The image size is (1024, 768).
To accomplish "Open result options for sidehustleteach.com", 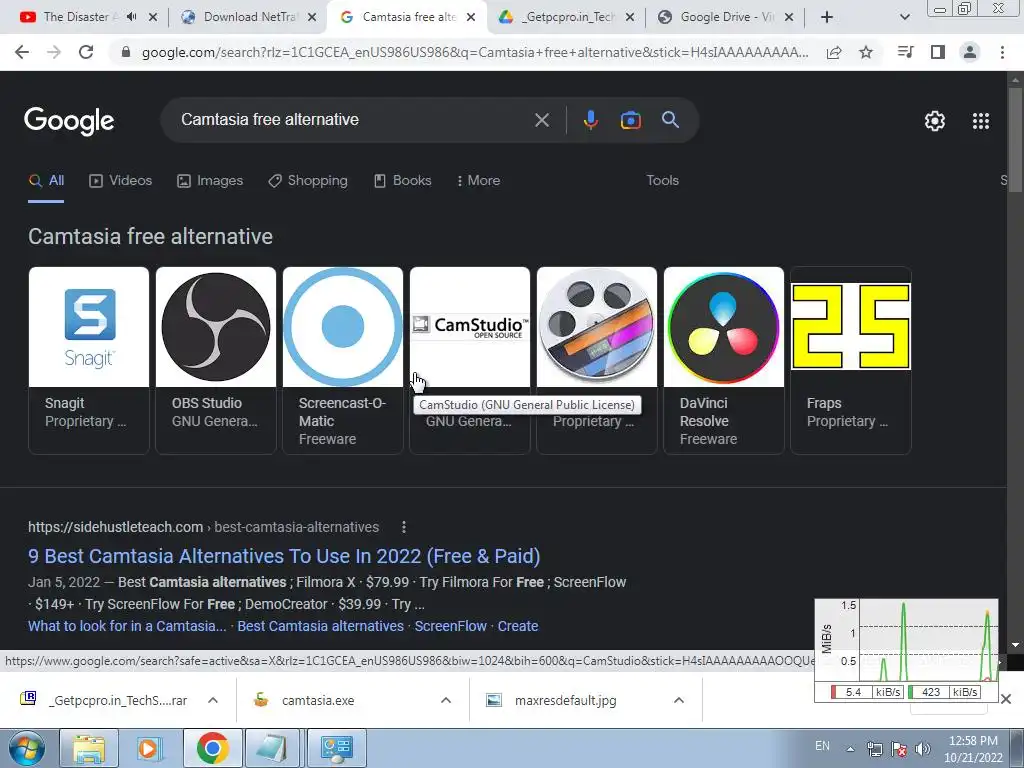I will coord(404,527).
